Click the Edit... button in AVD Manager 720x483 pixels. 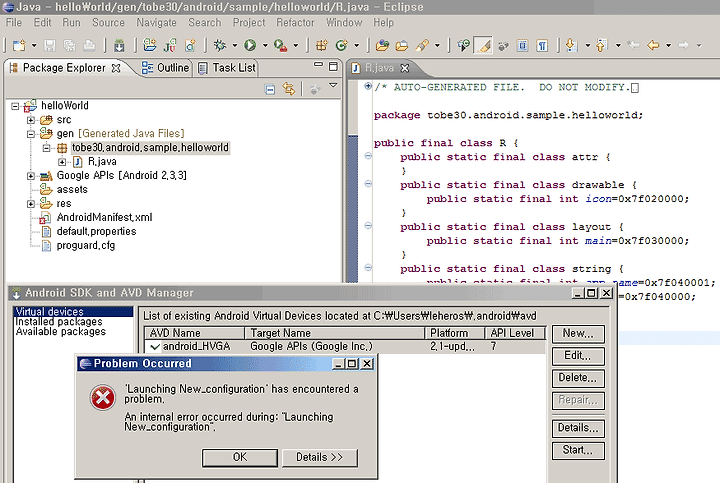coord(578,355)
